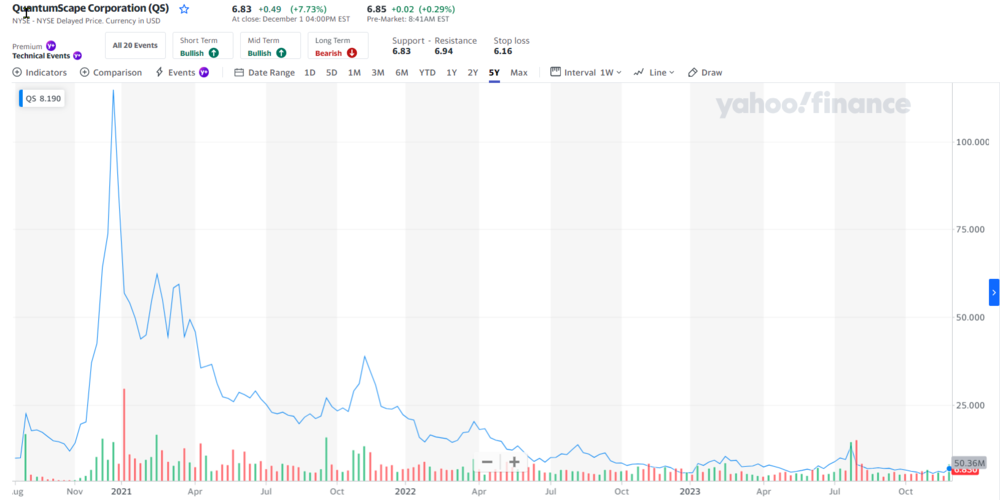Expand the blue side panel arrow
The height and width of the screenshot is (500, 1000).
[x=994, y=292]
